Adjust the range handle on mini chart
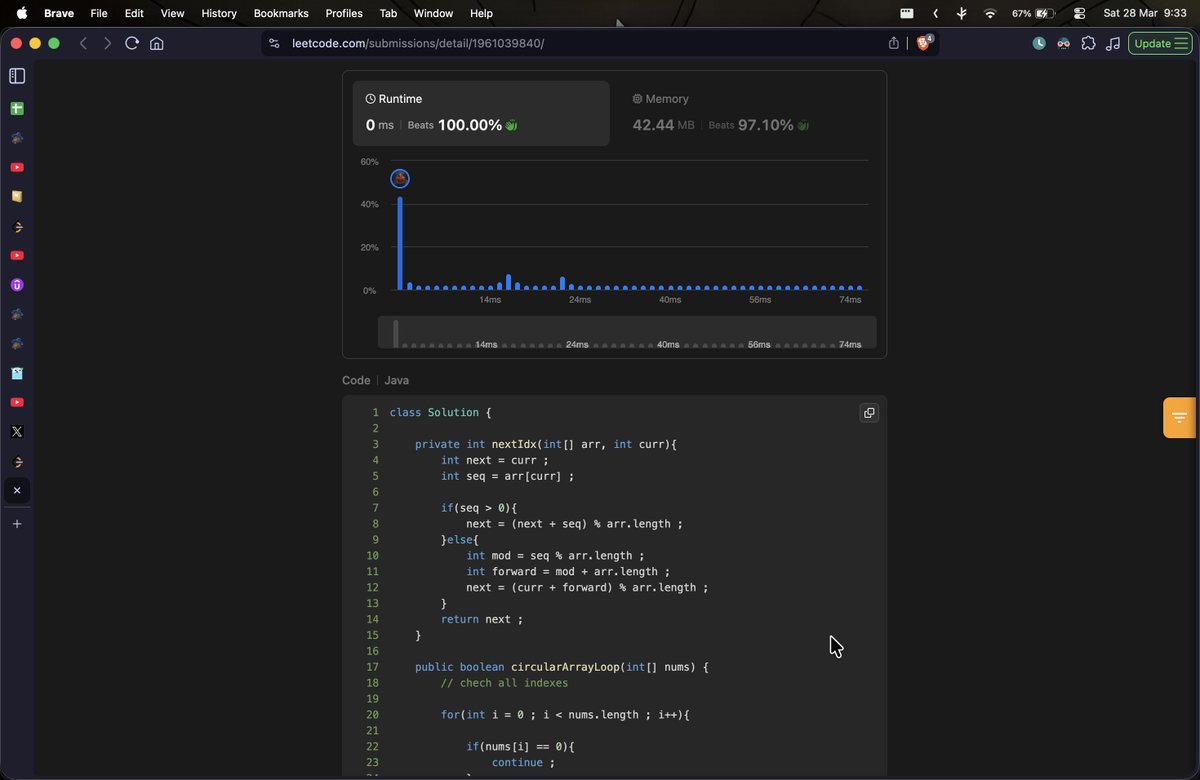The width and height of the screenshot is (1200, 780). point(396,333)
